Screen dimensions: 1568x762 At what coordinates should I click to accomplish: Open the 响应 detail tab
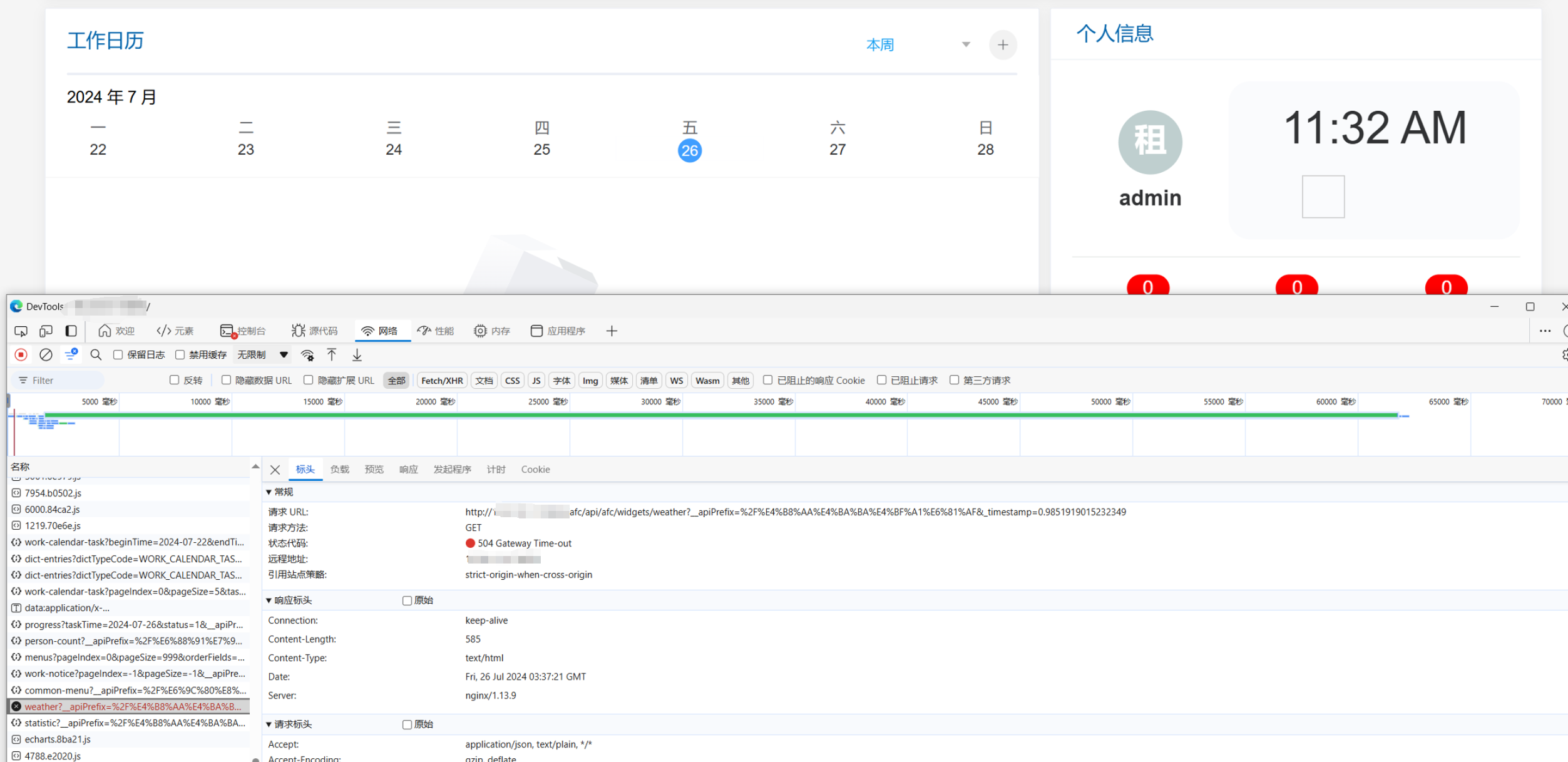[408, 470]
